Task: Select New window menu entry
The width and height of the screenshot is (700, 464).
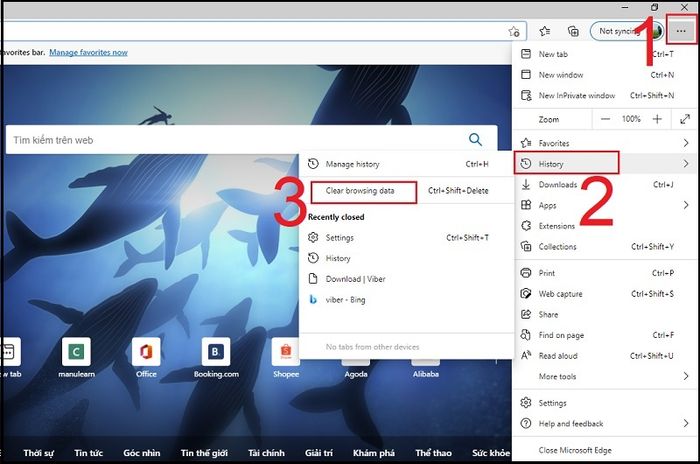Action: coord(605,75)
